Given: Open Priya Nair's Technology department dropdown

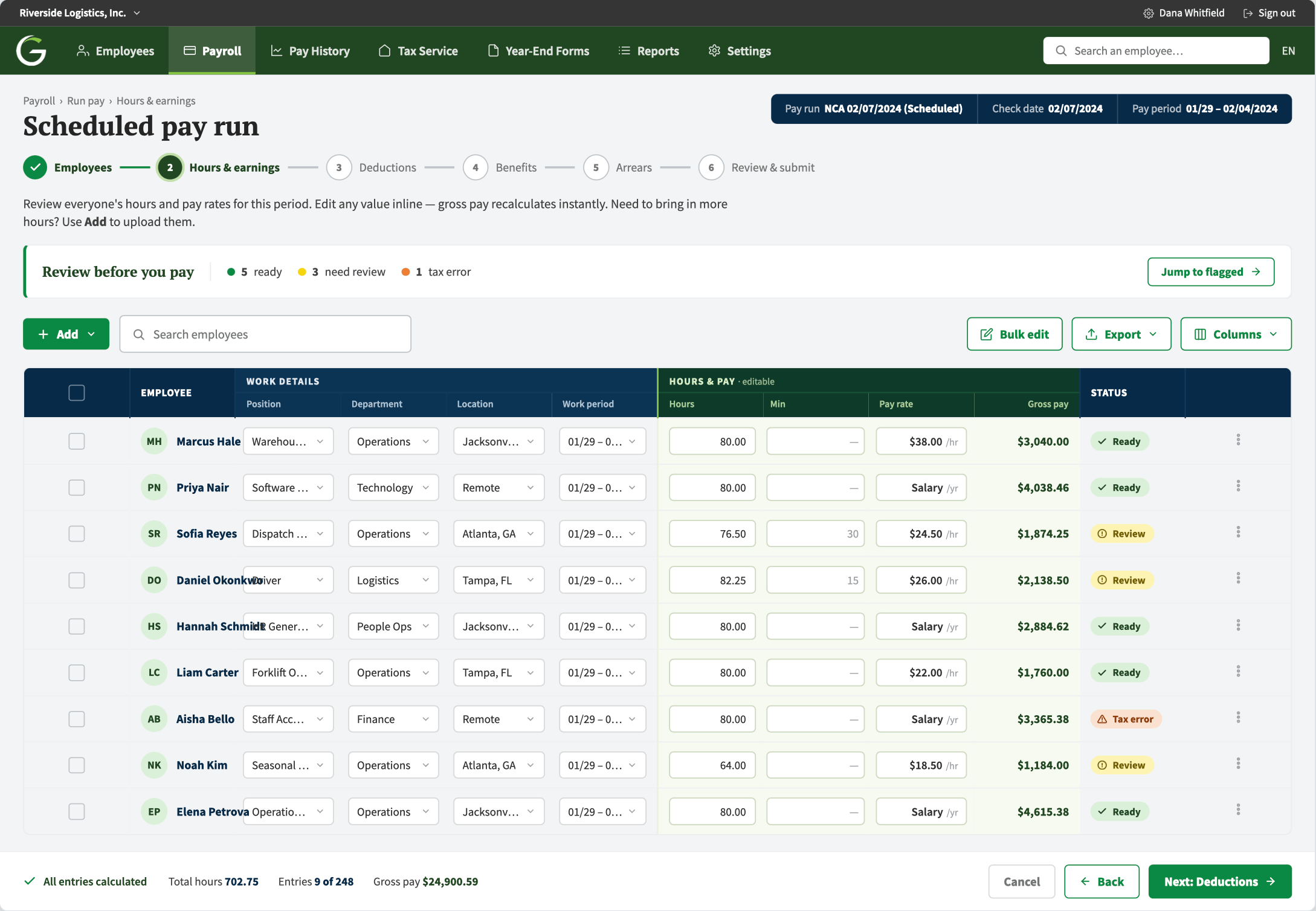Looking at the screenshot, I should point(393,488).
